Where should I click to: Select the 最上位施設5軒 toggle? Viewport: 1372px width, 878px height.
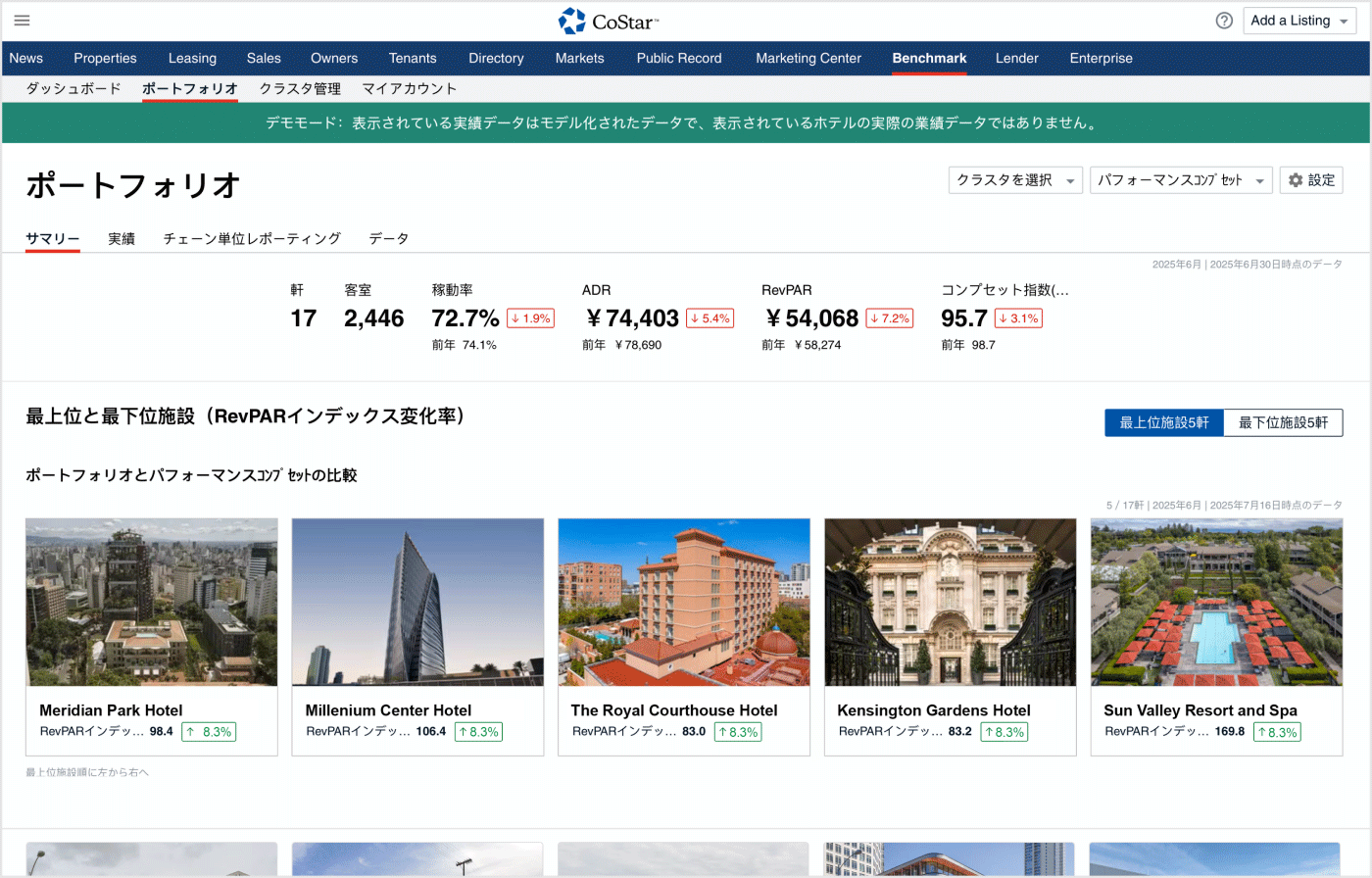pyautogui.click(x=1163, y=422)
